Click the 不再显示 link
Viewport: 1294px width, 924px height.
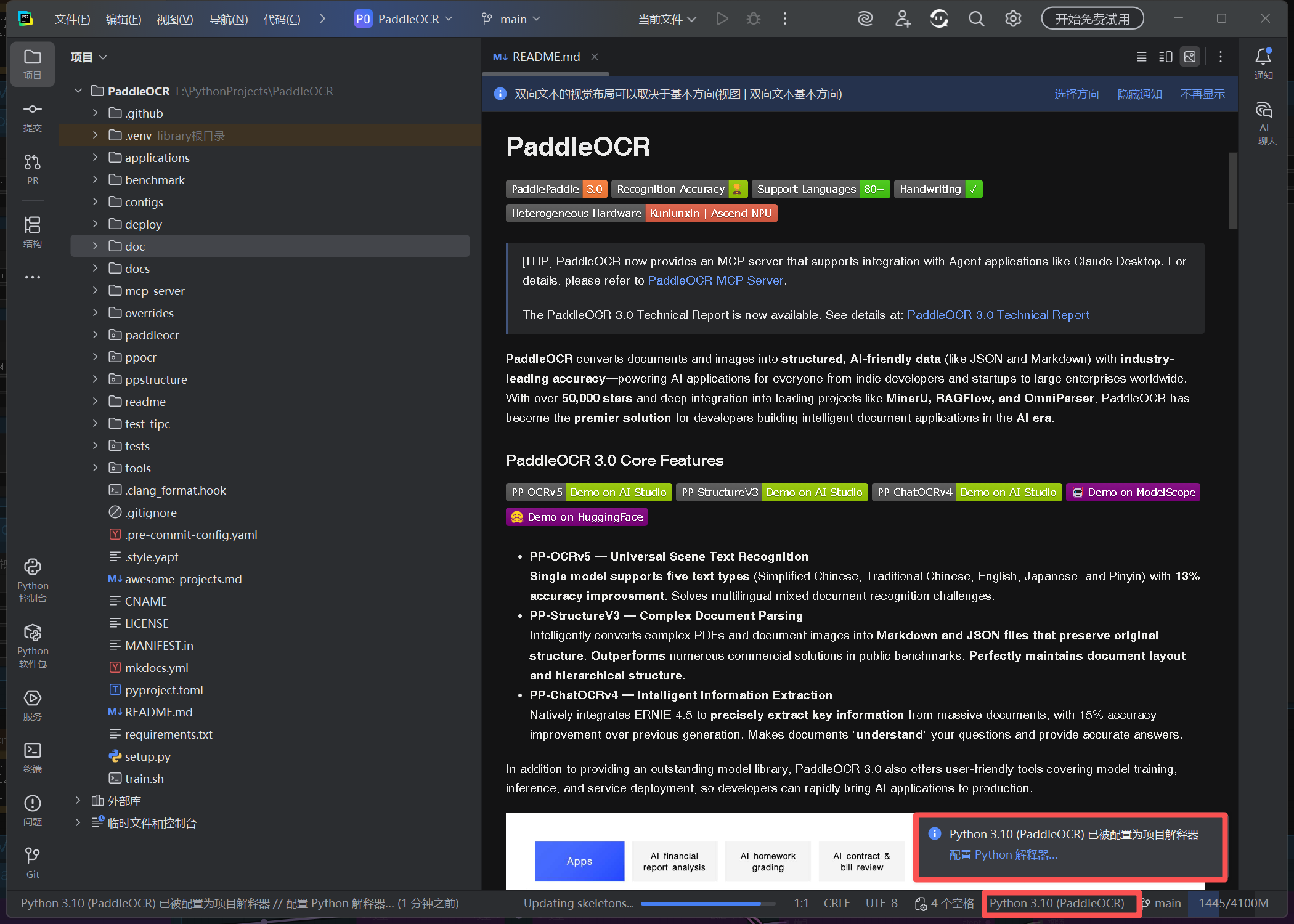[1202, 94]
